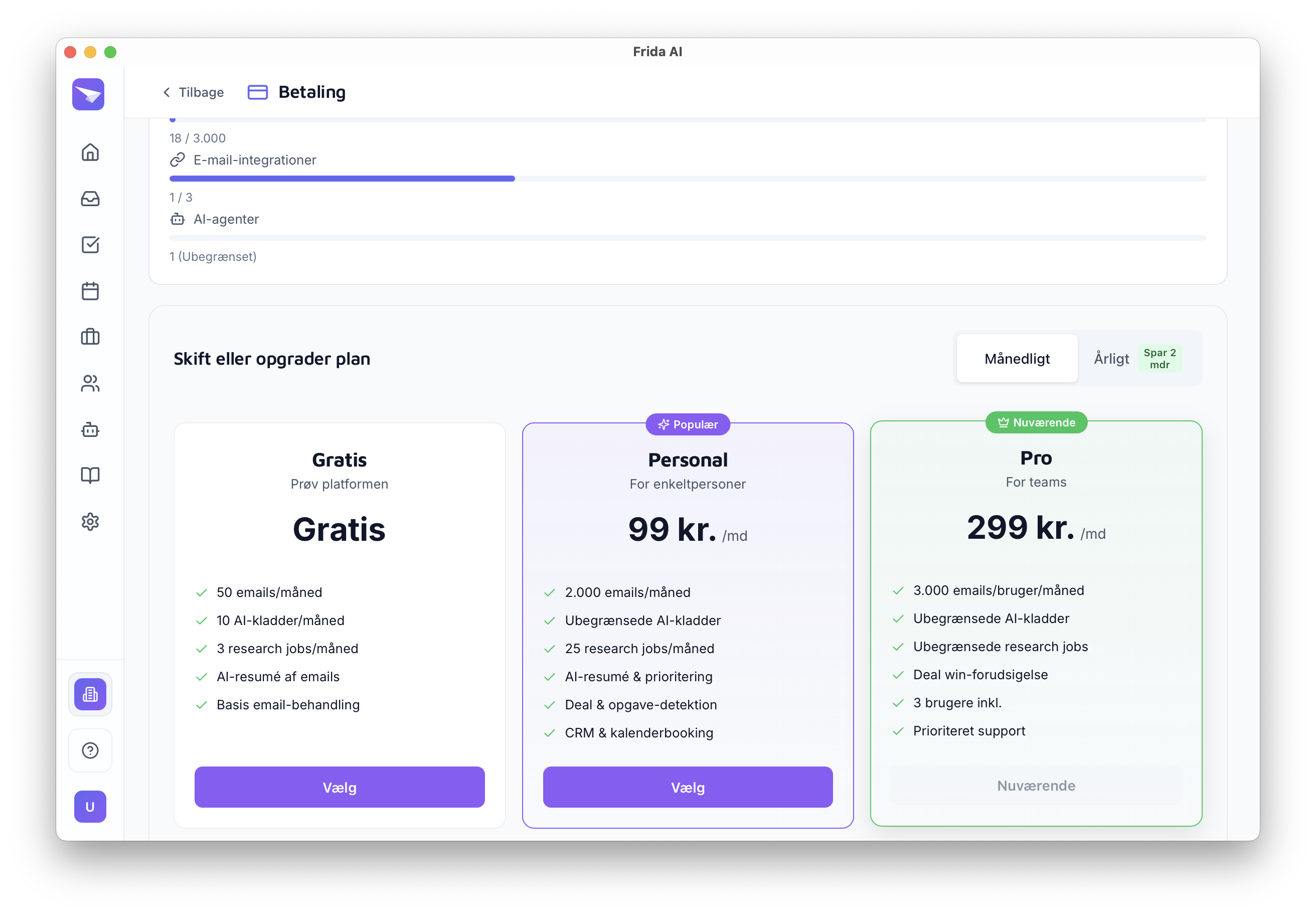Click the user avatar U

(90, 807)
